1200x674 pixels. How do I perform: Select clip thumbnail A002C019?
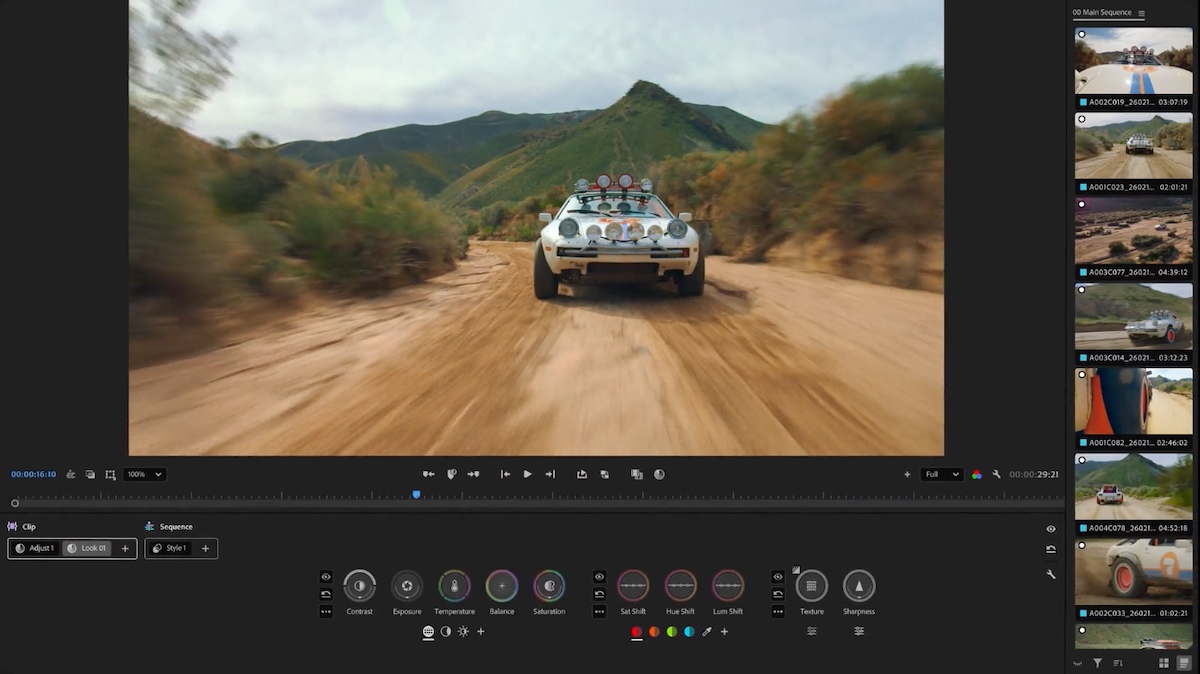1133,60
